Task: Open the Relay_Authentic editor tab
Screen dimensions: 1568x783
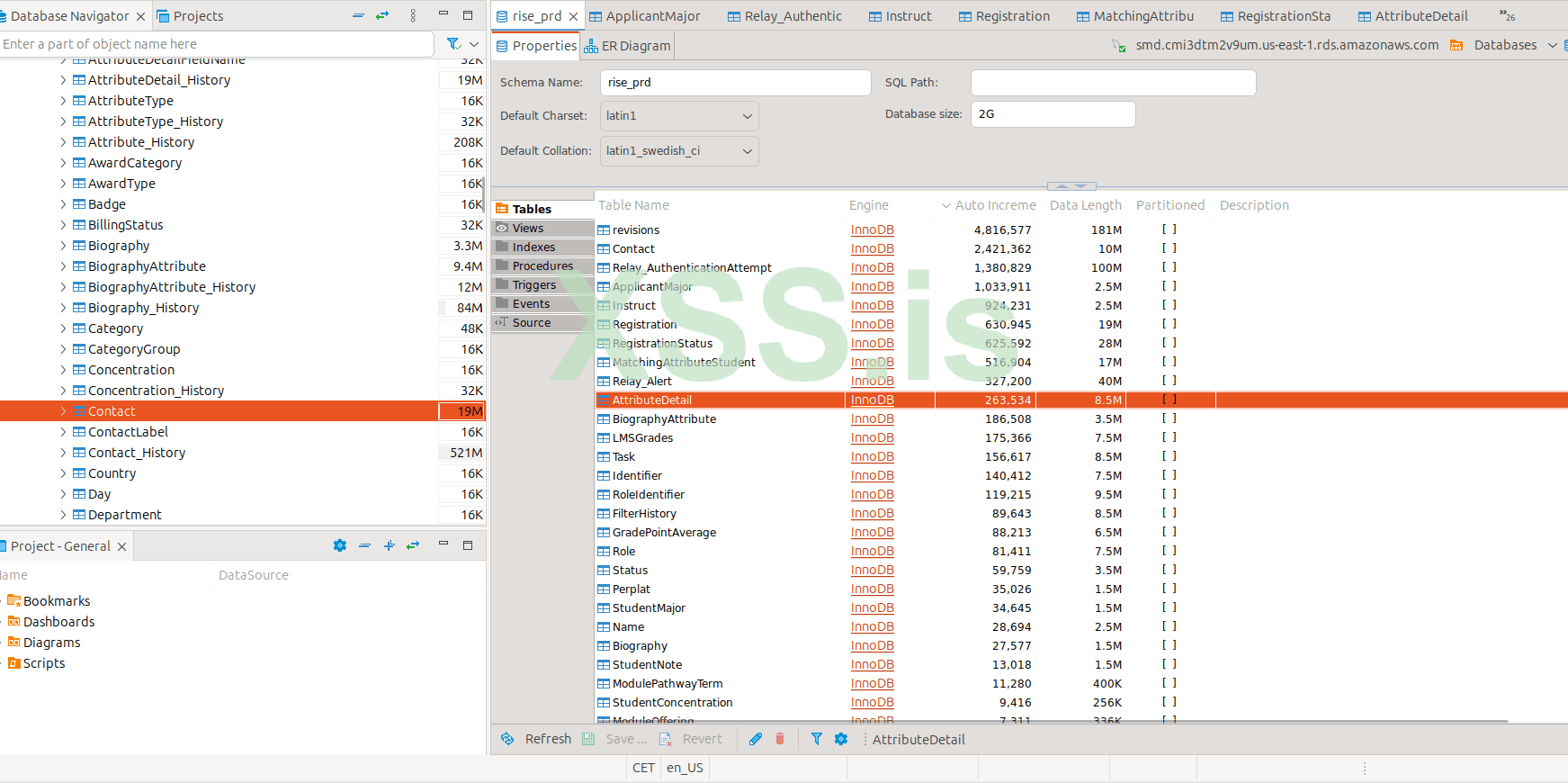Action: (784, 16)
